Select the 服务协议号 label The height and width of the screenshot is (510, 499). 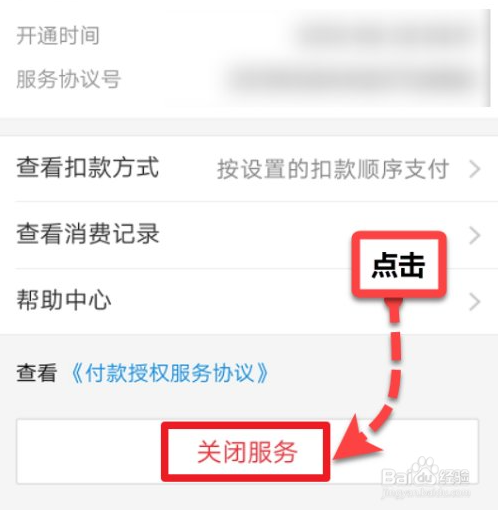pos(68,79)
